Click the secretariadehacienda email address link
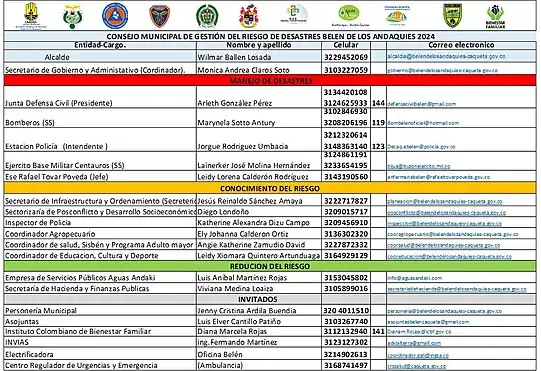The height and width of the screenshot is (371, 541). 457,289
